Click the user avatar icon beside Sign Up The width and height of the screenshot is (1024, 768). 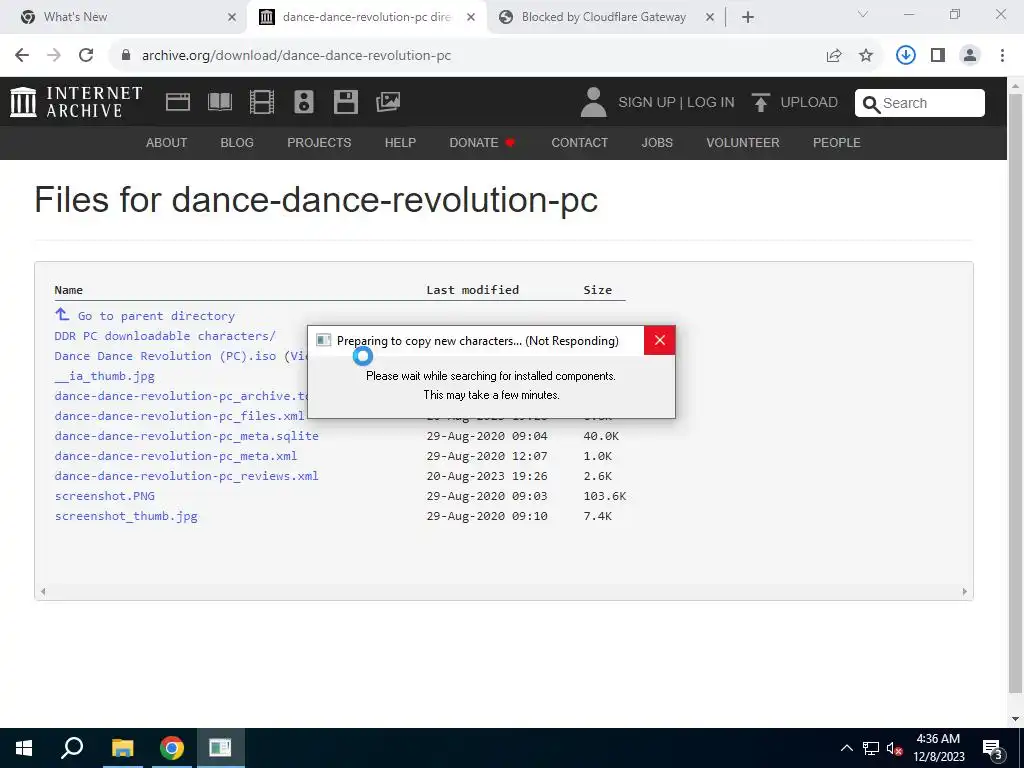pyautogui.click(x=593, y=103)
